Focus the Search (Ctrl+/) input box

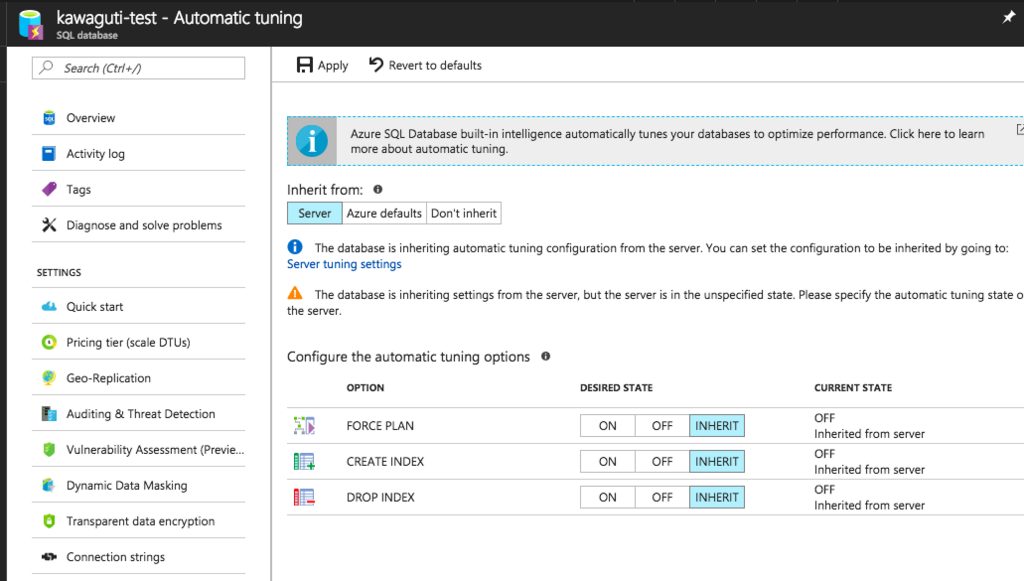tap(140, 68)
